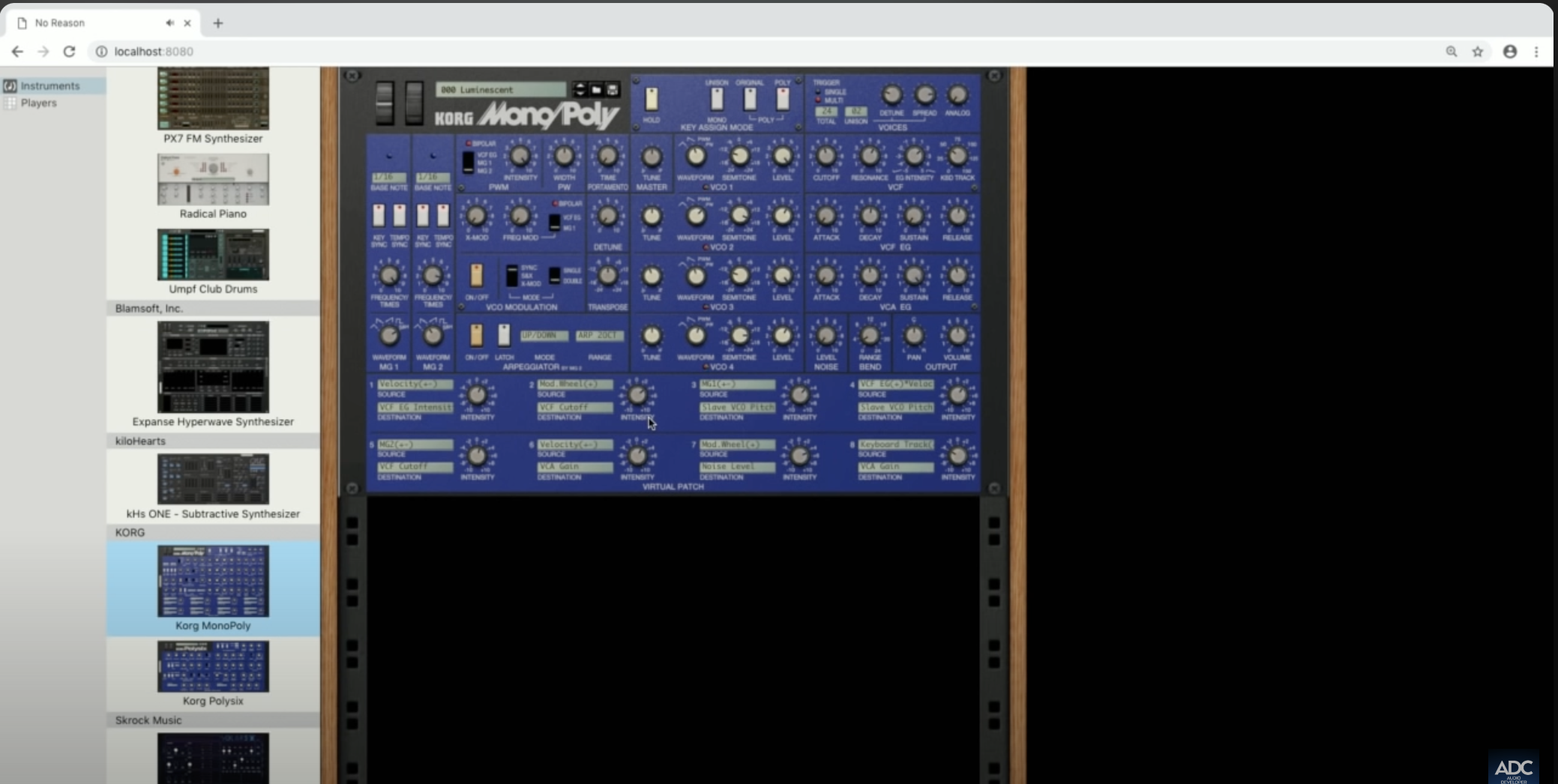
Task: Bookmark this page with the star icon
Action: pyautogui.click(x=1478, y=52)
